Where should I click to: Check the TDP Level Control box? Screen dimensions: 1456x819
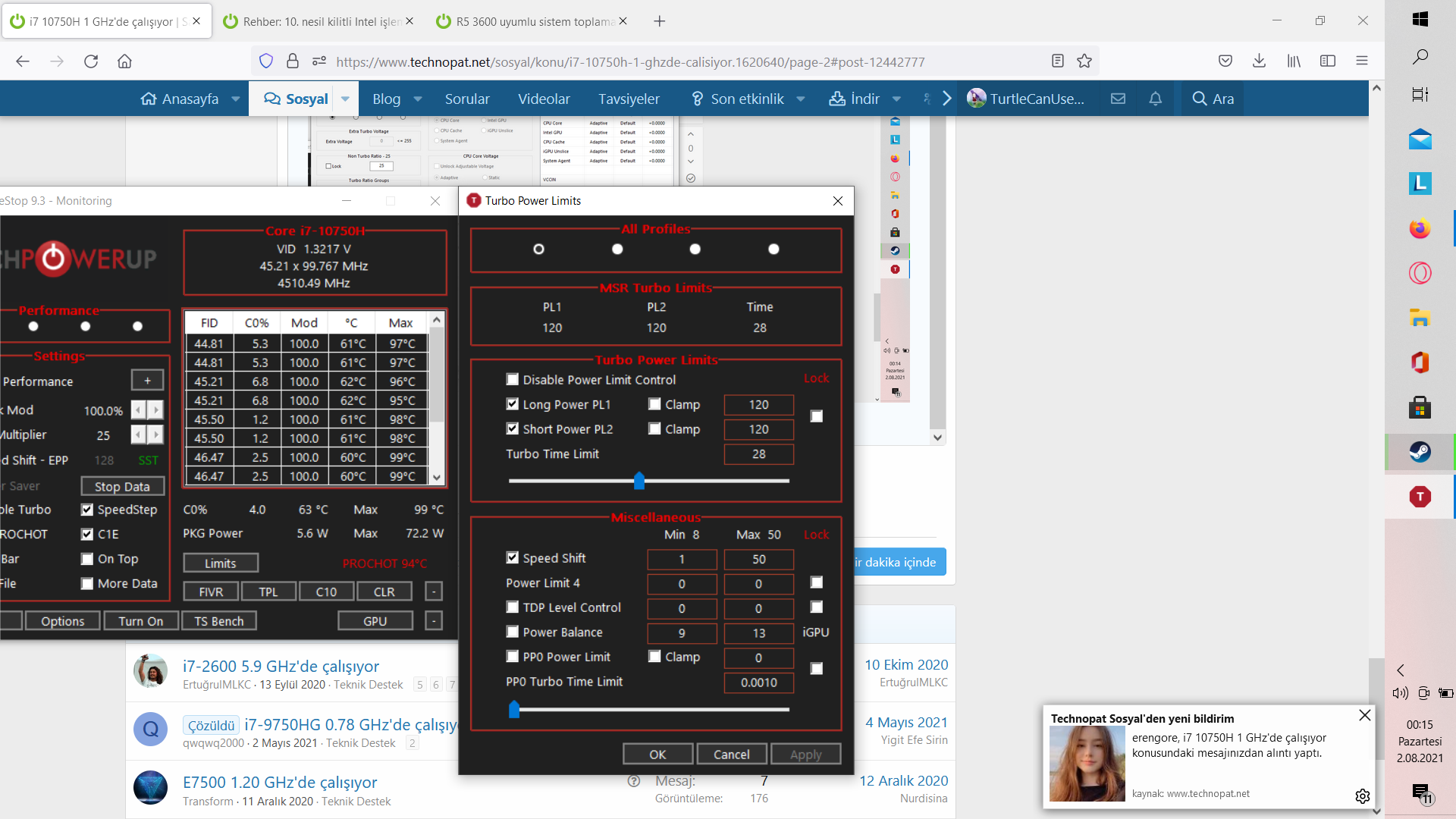pyautogui.click(x=513, y=607)
